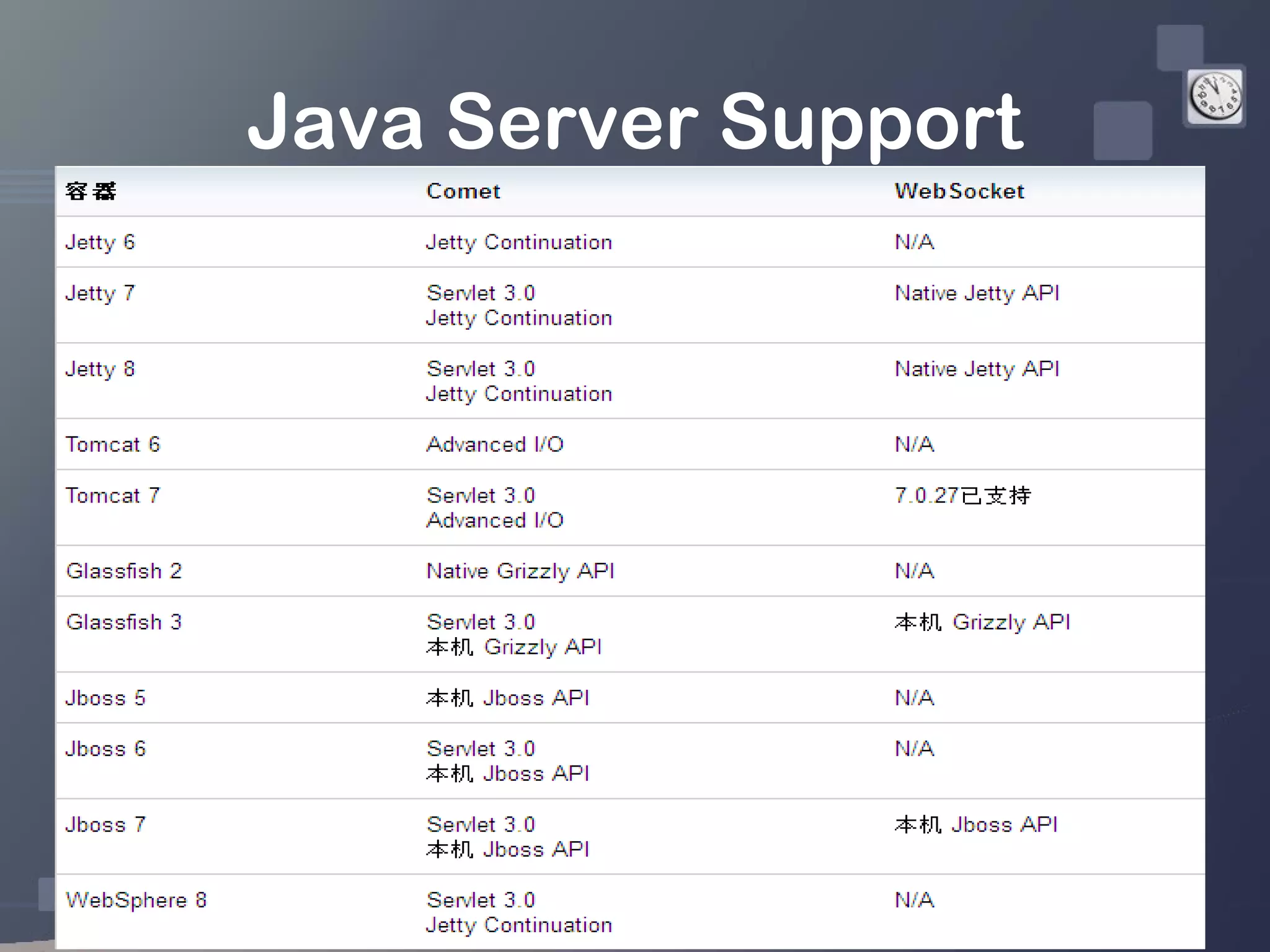Click WebSocket "N/A" in the Jboss 5 row
Screen dimensions: 1270x952
[x=914, y=698]
